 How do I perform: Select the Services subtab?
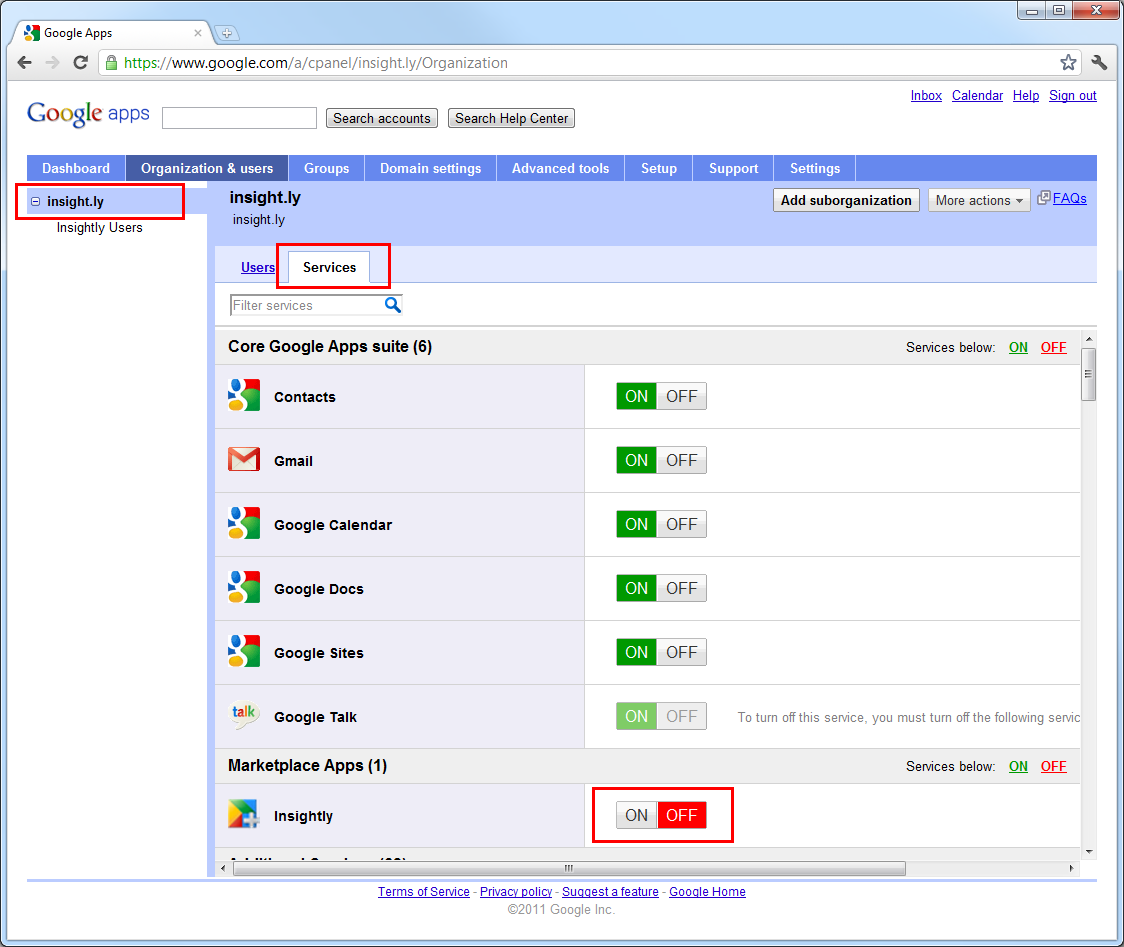(x=329, y=267)
